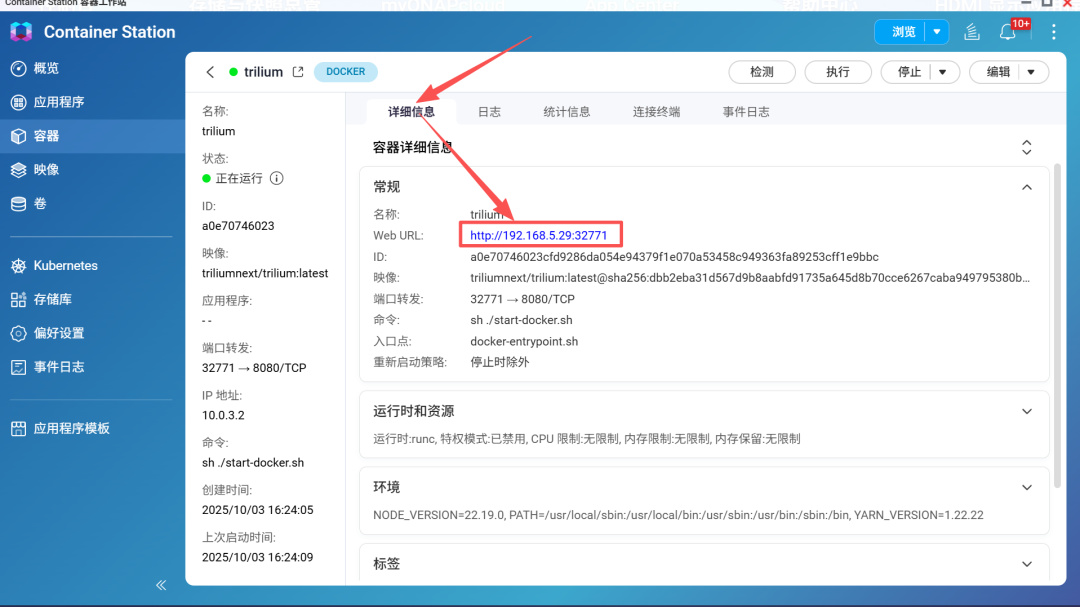Switch to the 日志 tab
This screenshot has height=607, width=1080.
point(489,112)
